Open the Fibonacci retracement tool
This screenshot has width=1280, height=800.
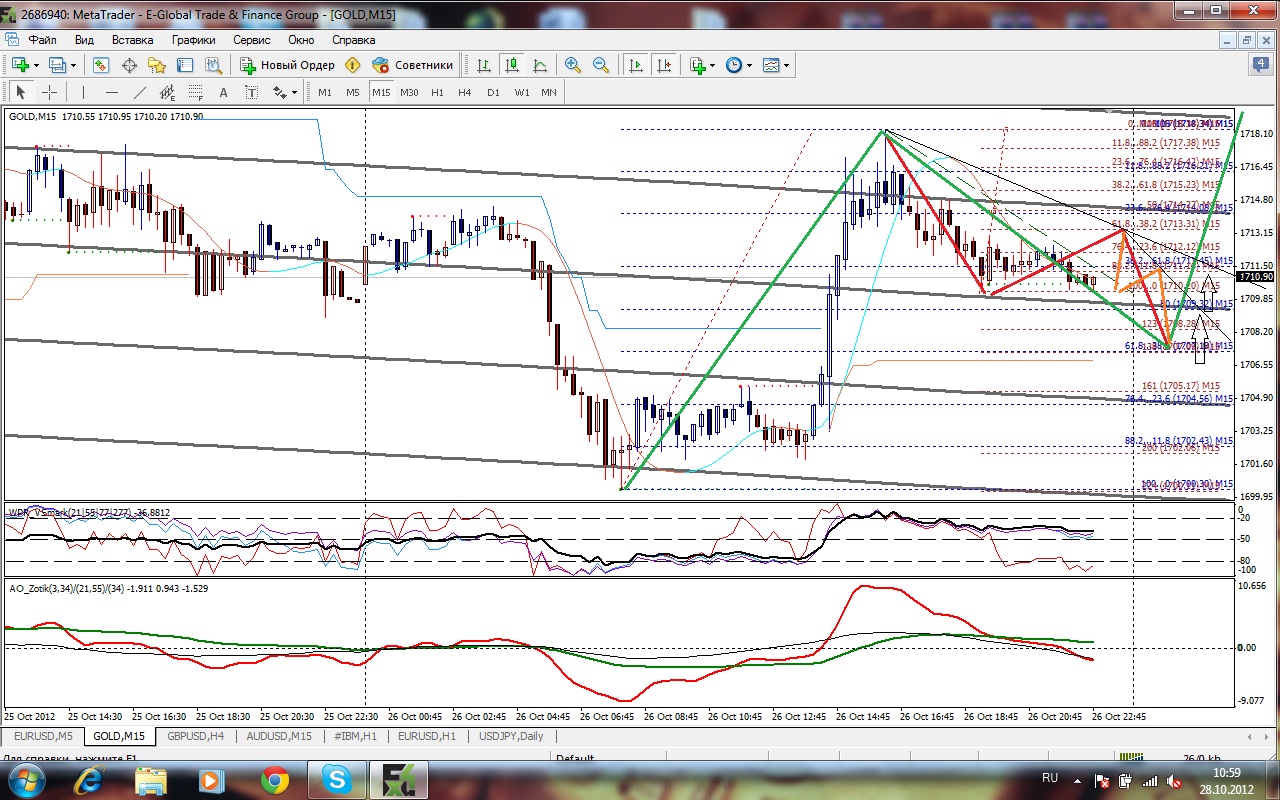[196, 93]
